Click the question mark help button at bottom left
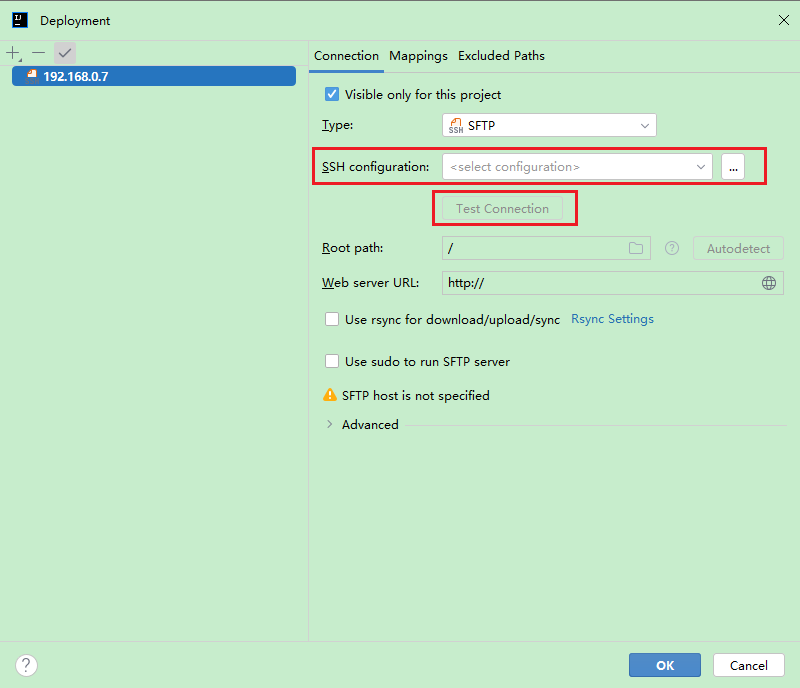Viewport: 800px width, 688px height. tap(27, 665)
